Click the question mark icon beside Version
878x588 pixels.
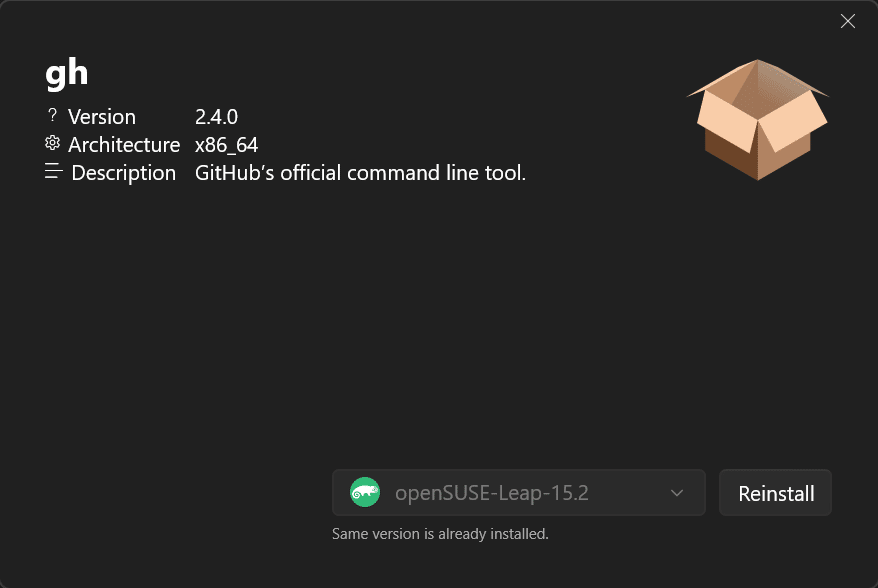tap(52, 116)
